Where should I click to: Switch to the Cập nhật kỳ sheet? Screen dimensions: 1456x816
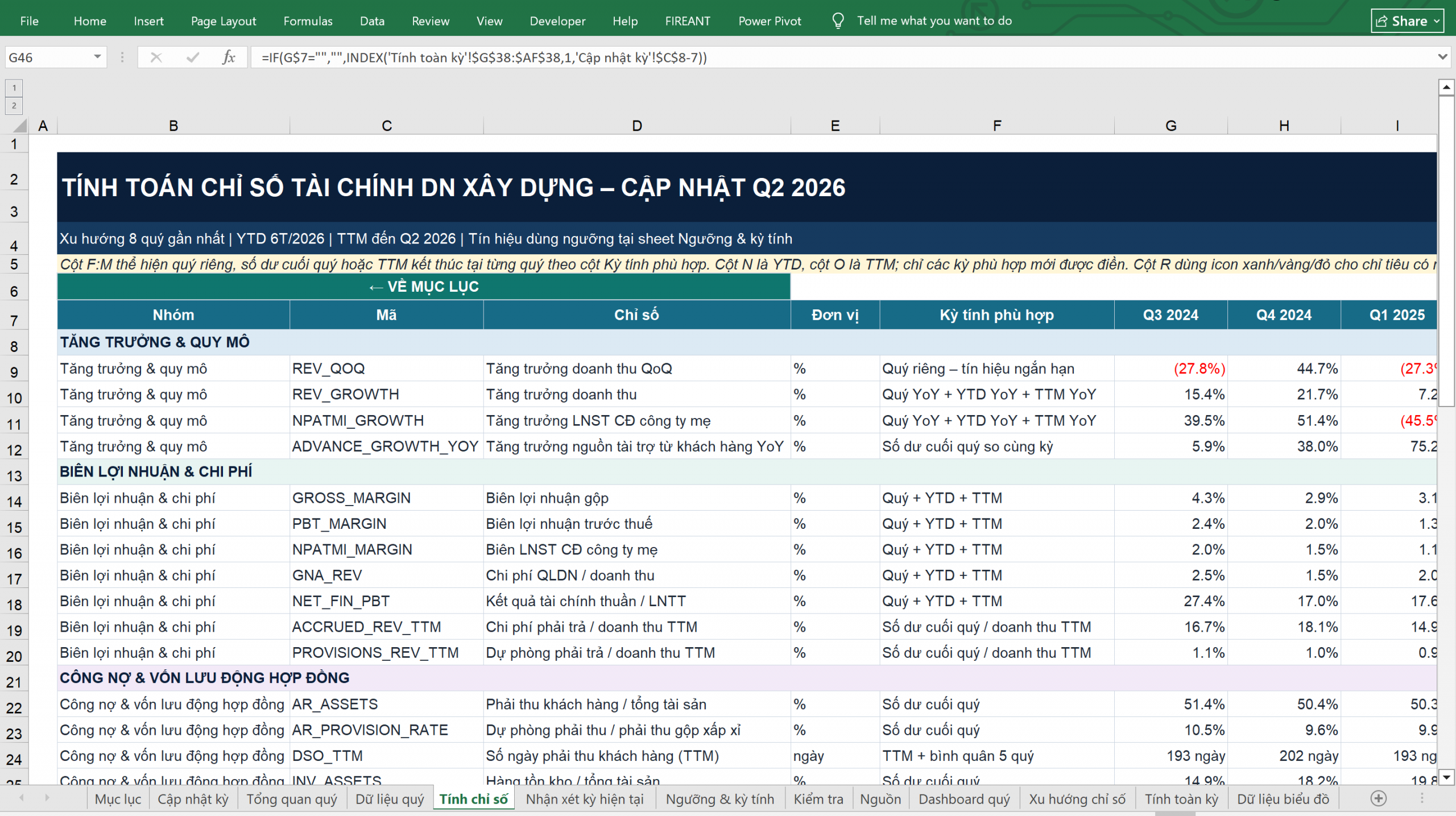point(193,799)
